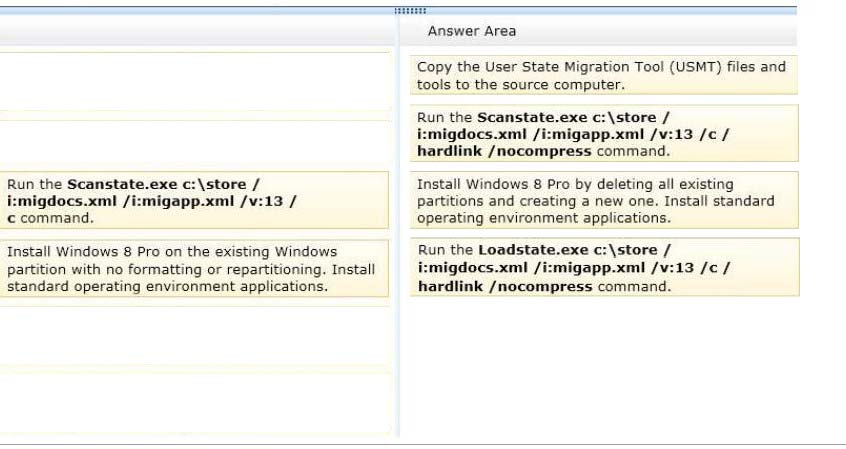Click the Answer Area header
The image size is (846, 449).
(x=472, y=31)
